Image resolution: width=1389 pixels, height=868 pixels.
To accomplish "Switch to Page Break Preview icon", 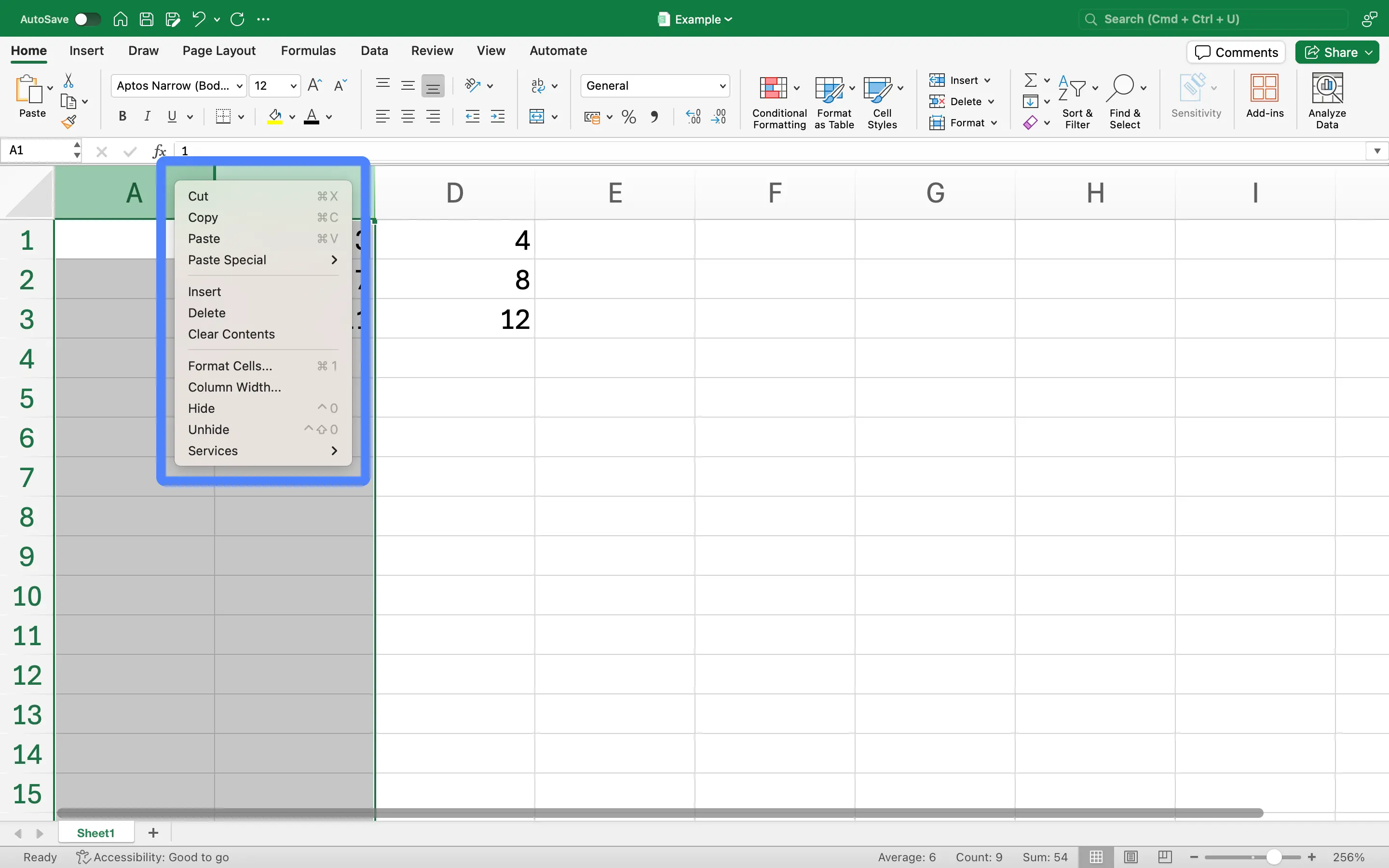I will [1165, 856].
